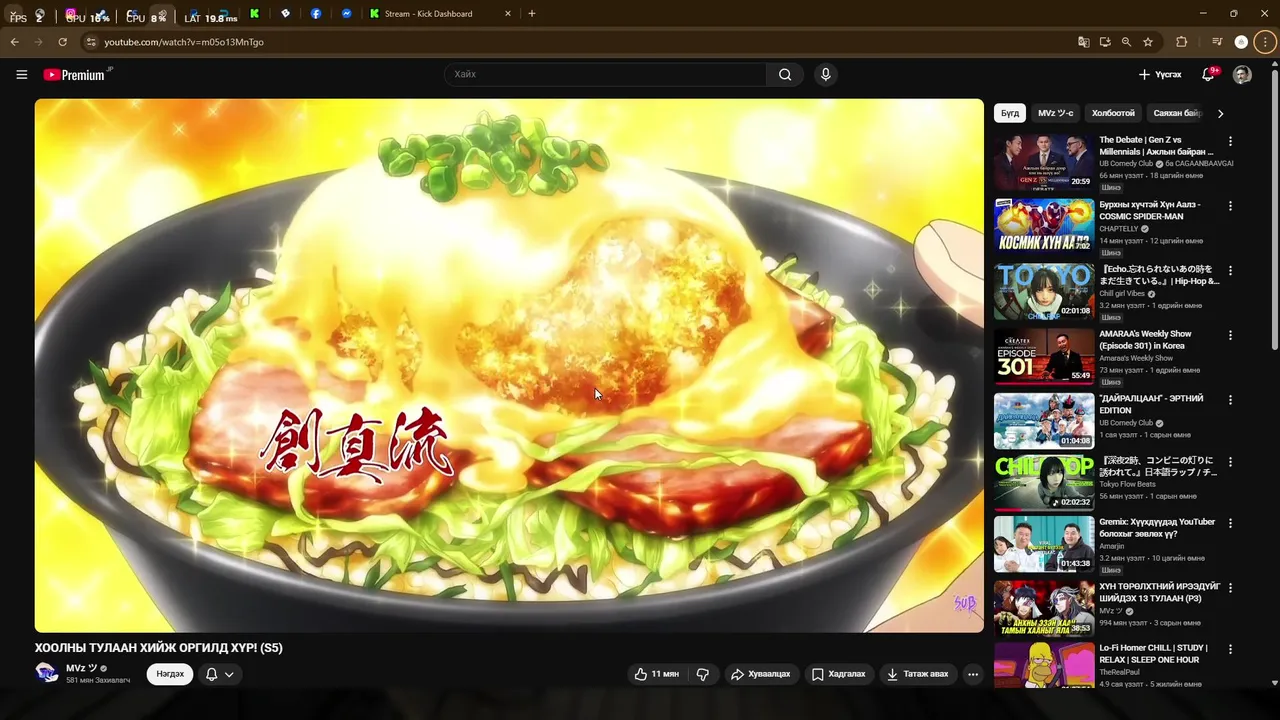Like the video with 11 мян
The width and height of the screenshot is (1280, 720).
(x=656, y=674)
